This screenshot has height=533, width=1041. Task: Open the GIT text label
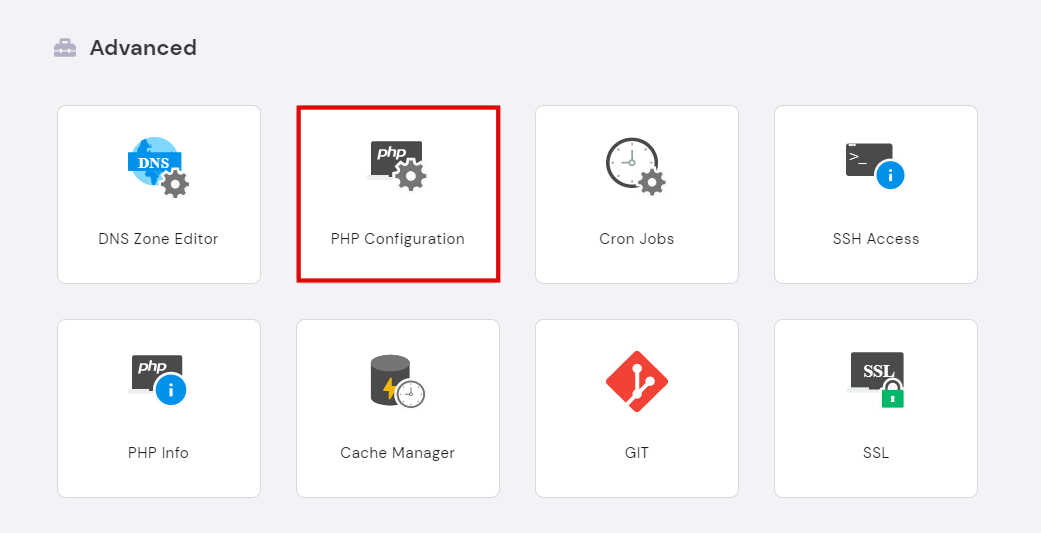(x=637, y=453)
